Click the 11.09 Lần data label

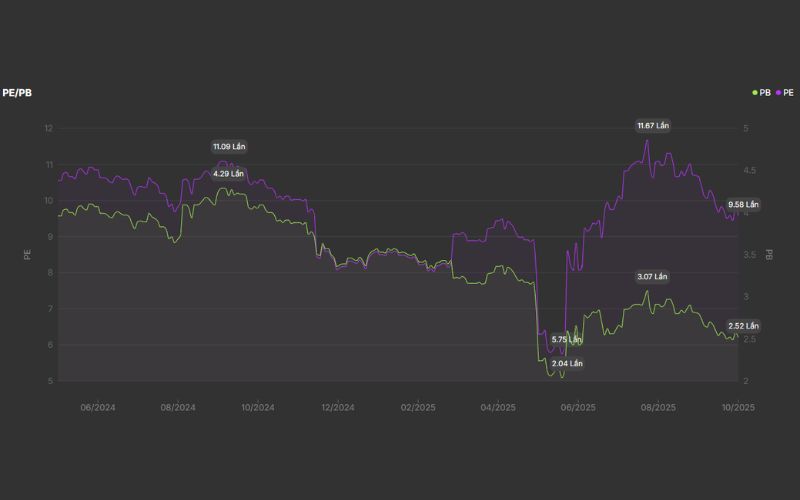pos(228,146)
